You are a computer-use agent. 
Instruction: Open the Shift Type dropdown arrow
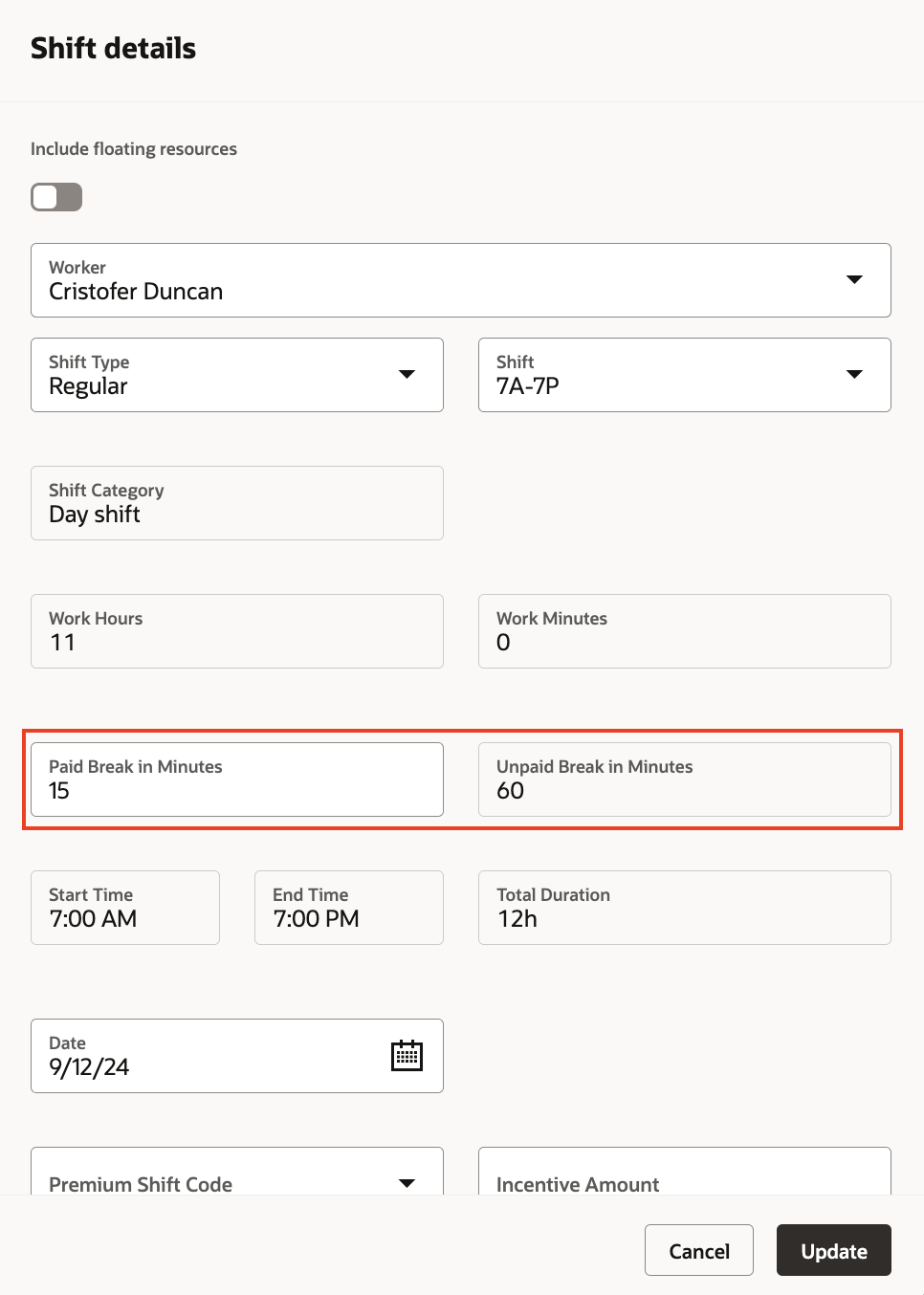click(x=407, y=374)
